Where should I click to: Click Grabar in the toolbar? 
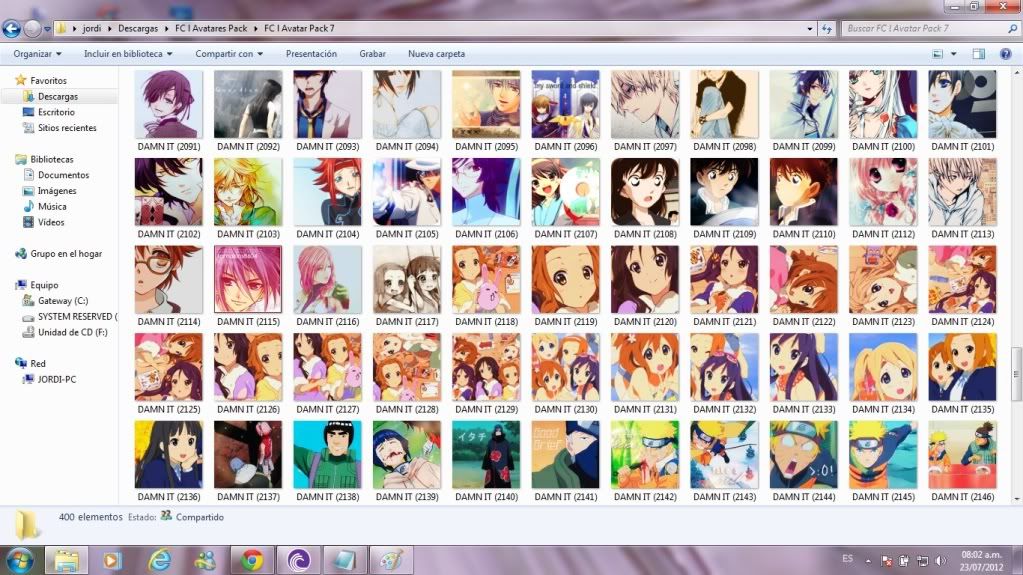[373, 54]
